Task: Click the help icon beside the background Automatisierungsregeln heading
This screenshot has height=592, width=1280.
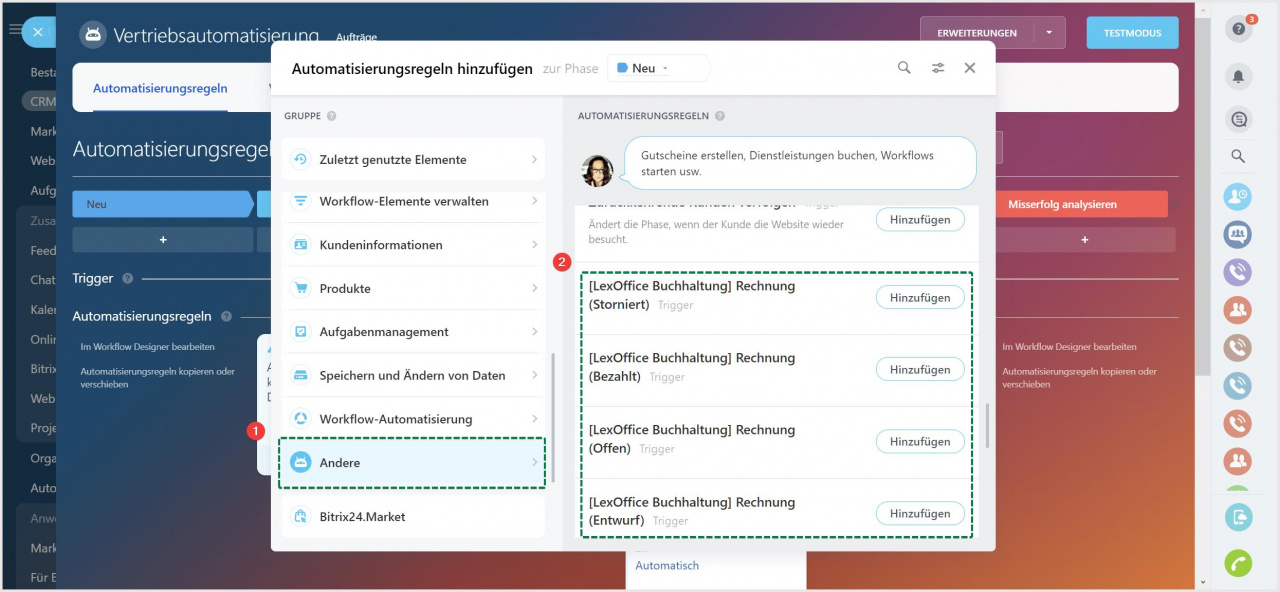Action: (226, 316)
